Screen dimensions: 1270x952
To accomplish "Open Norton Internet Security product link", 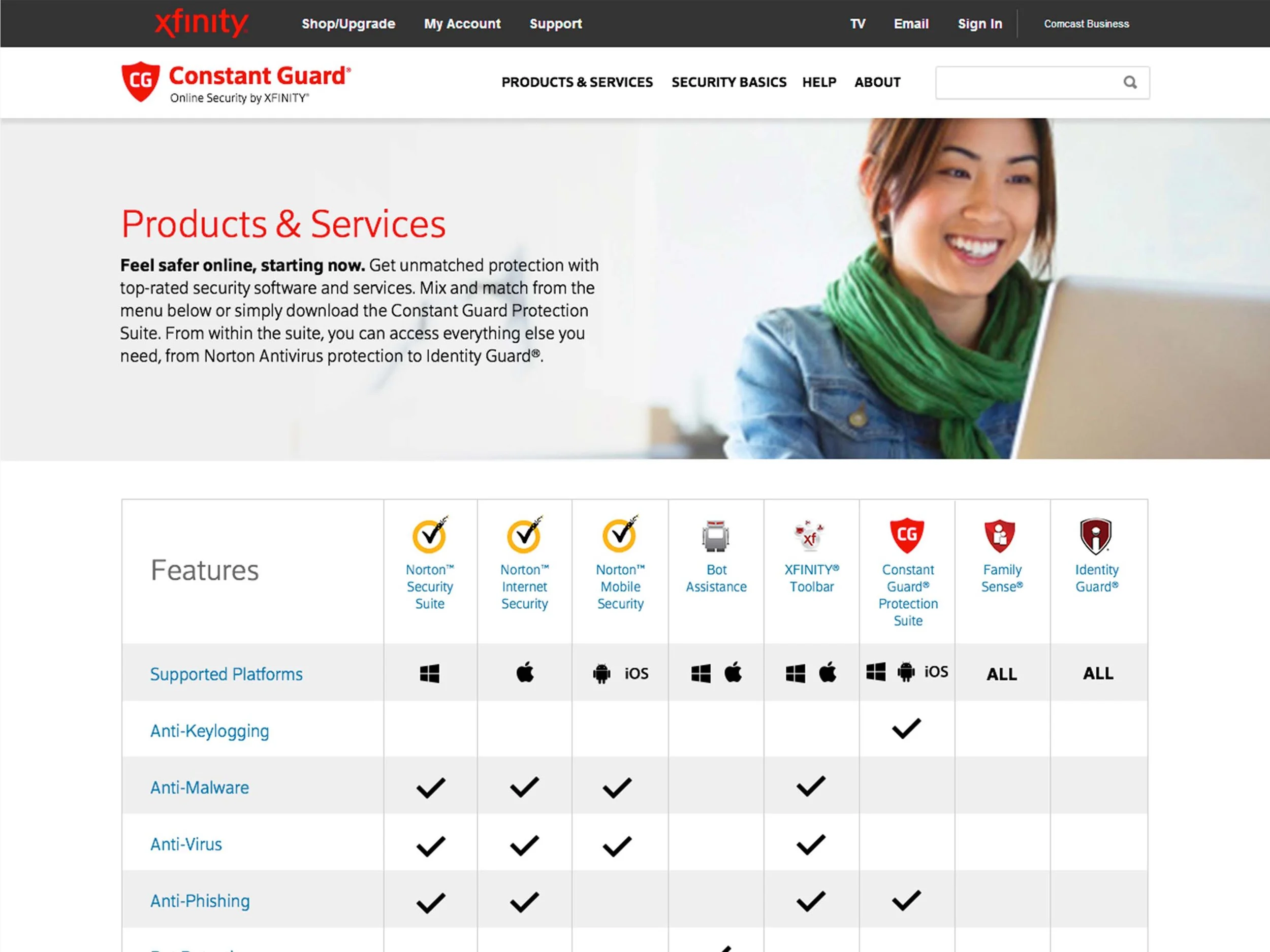I will pyautogui.click(x=525, y=586).
